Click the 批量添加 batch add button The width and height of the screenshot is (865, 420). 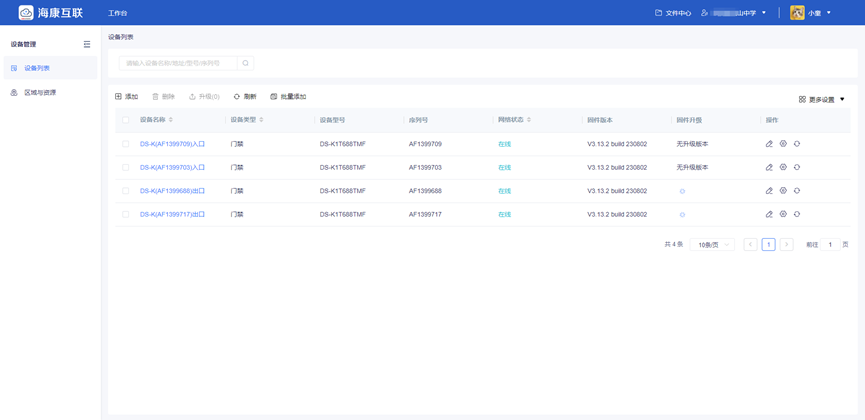[288, 97]
